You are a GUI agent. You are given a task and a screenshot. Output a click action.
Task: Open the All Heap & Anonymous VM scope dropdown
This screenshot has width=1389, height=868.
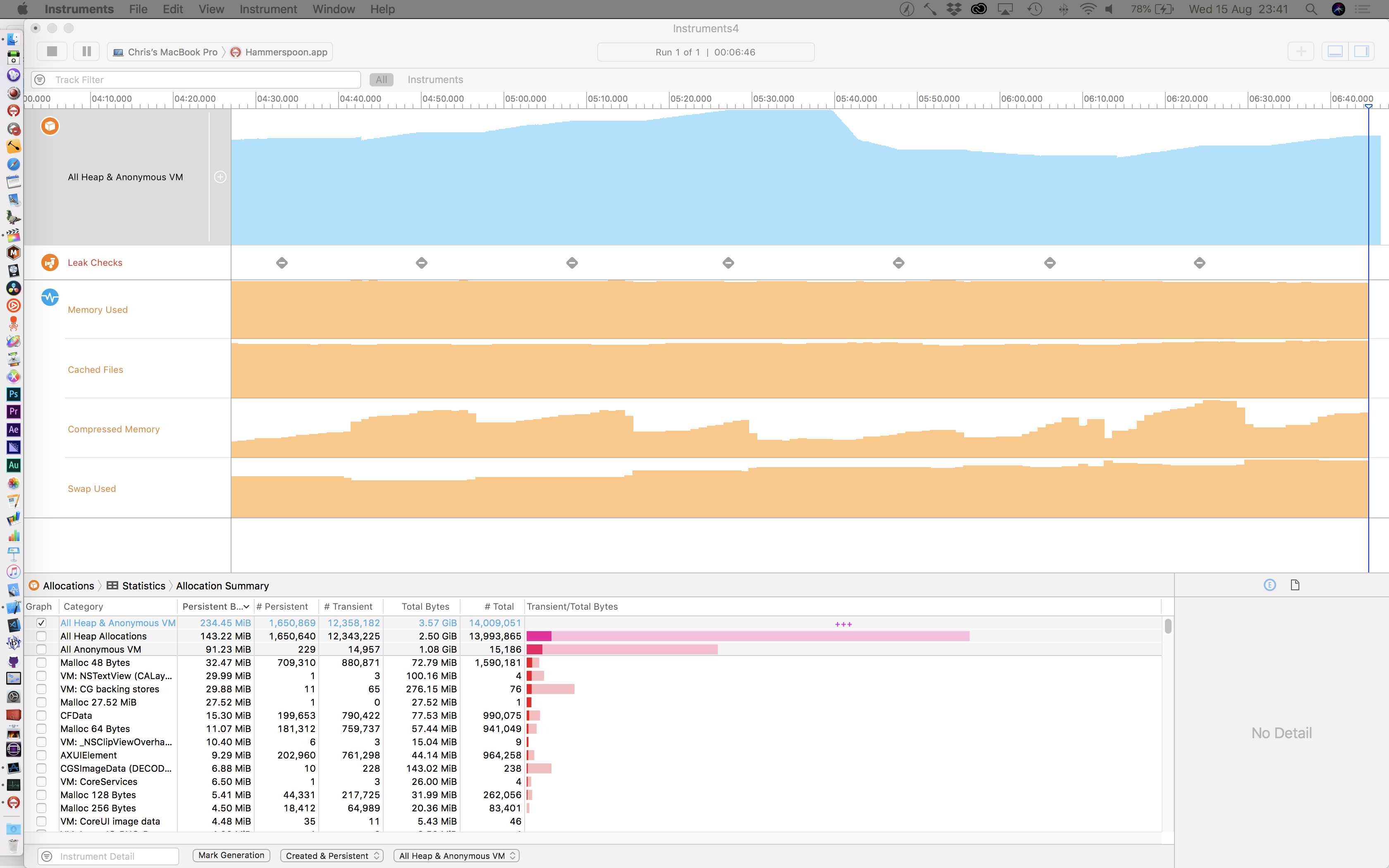pos(456,855)
